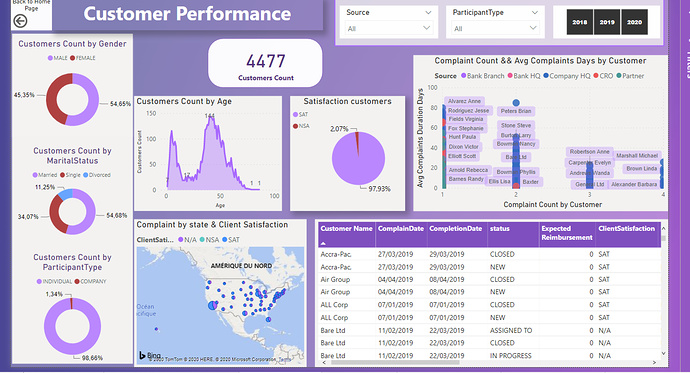Filter by year 2018
Viewport: 690px width, 373px height.
click(580, 22)
